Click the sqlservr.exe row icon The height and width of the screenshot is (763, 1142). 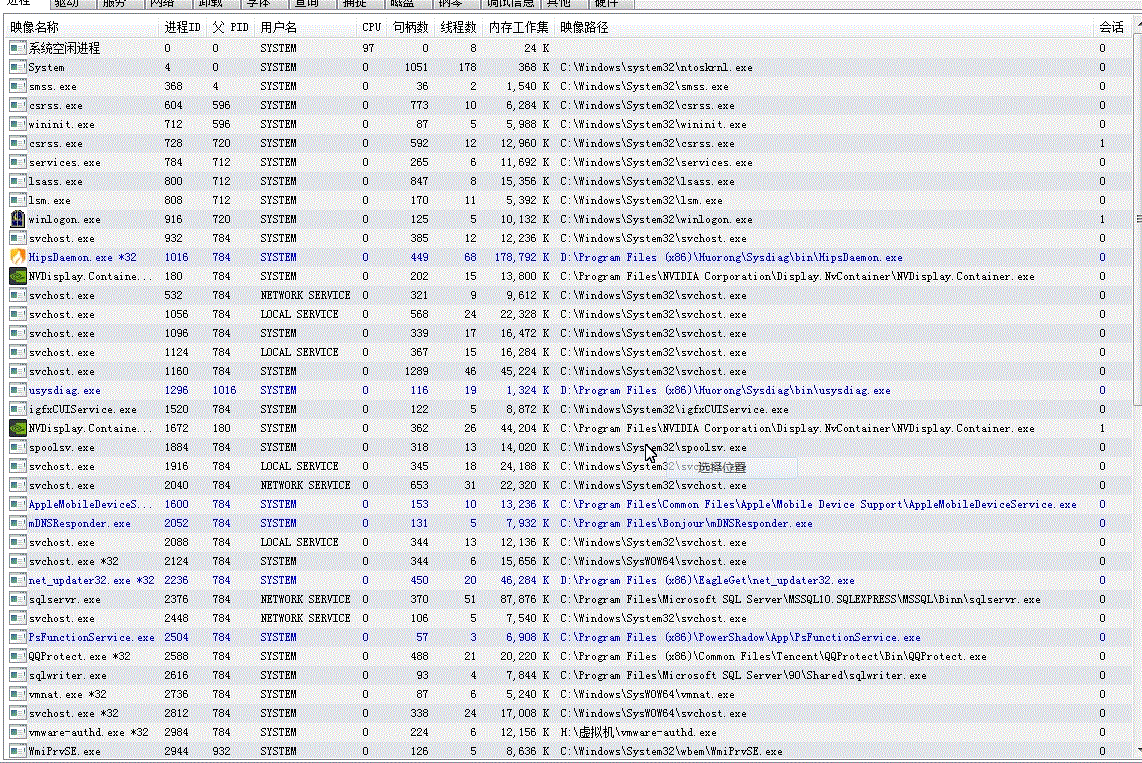coord(17,599)
